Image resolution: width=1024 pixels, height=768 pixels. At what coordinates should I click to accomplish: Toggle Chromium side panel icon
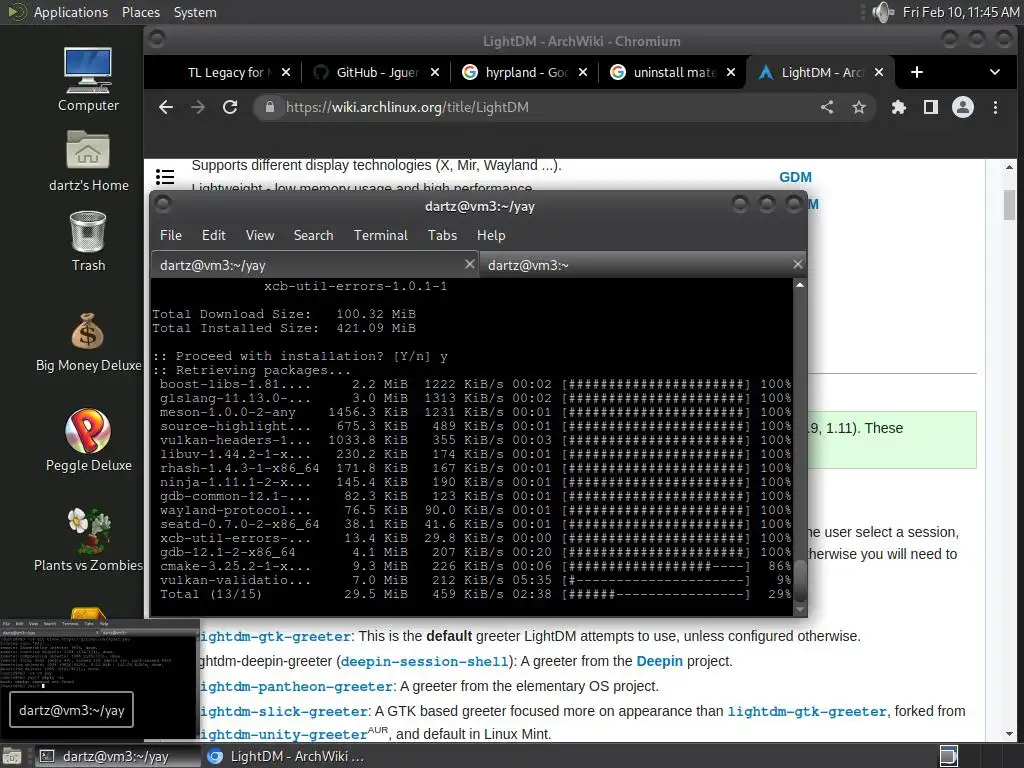pos(931,107)
